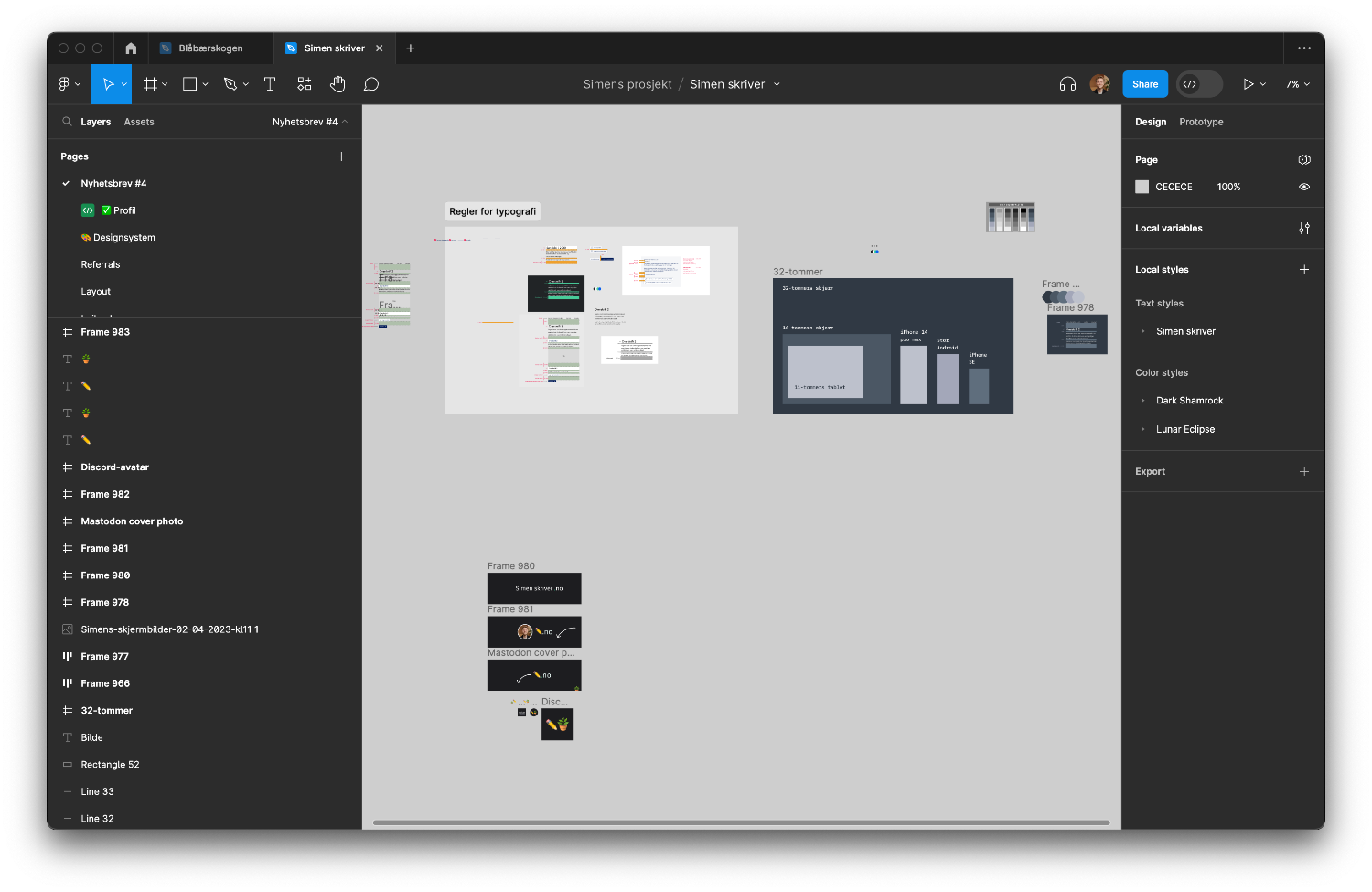1372x892 pixels.
Task: Expand the Simen skriver text styles group
Action: coord(1143,331)
